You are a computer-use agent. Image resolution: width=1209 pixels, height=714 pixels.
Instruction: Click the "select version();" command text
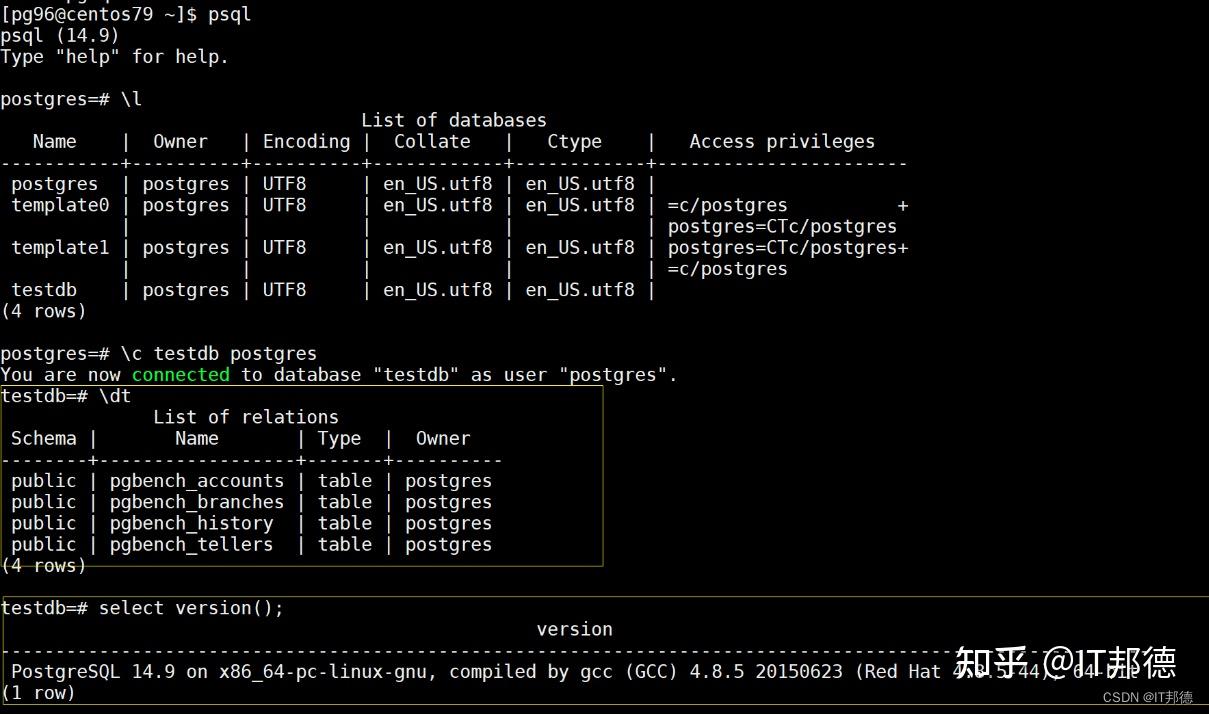[191, 608]
